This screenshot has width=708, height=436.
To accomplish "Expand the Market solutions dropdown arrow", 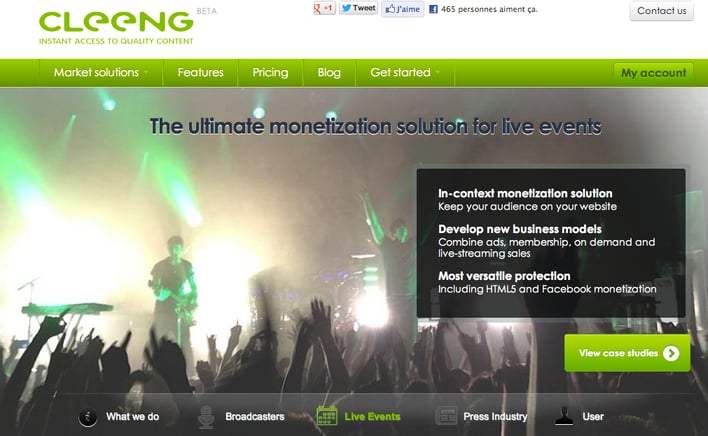I will click(x=146, y=72).
